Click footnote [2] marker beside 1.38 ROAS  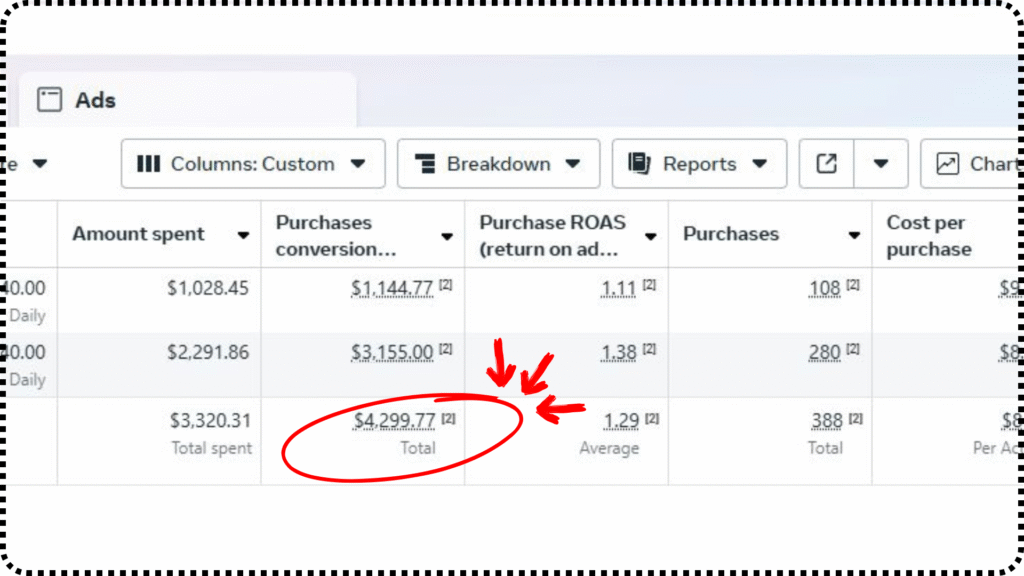click(649, 350)
